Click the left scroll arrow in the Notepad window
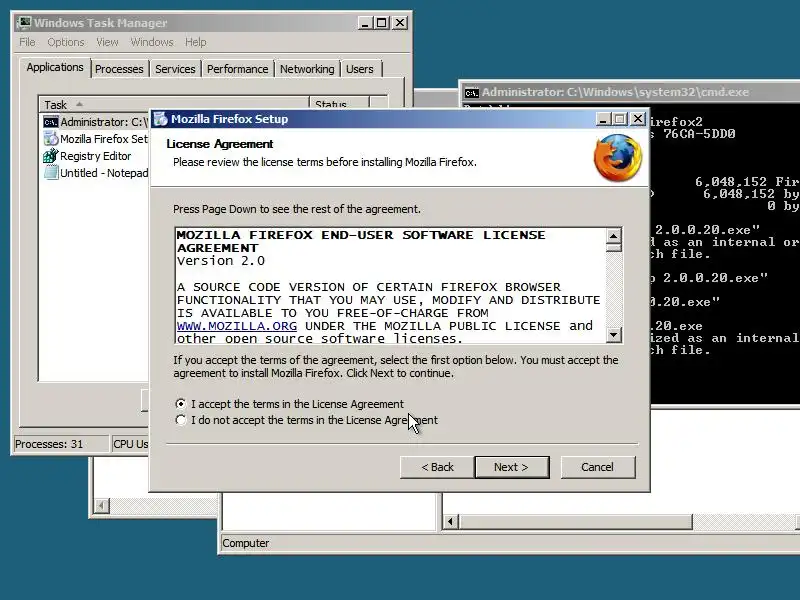Viewport: 800px width, 600px height. pyautogui.click(x=102, y=506)
